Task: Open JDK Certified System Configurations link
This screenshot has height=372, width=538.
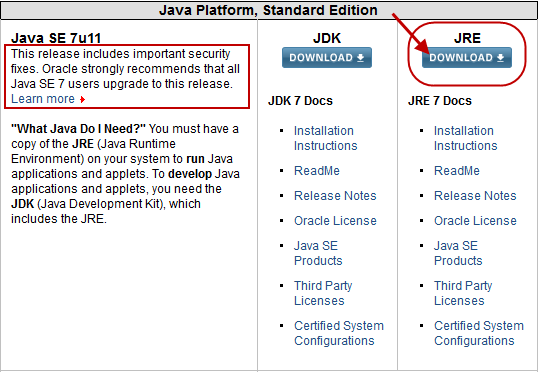Action: [x=339, y=333]
